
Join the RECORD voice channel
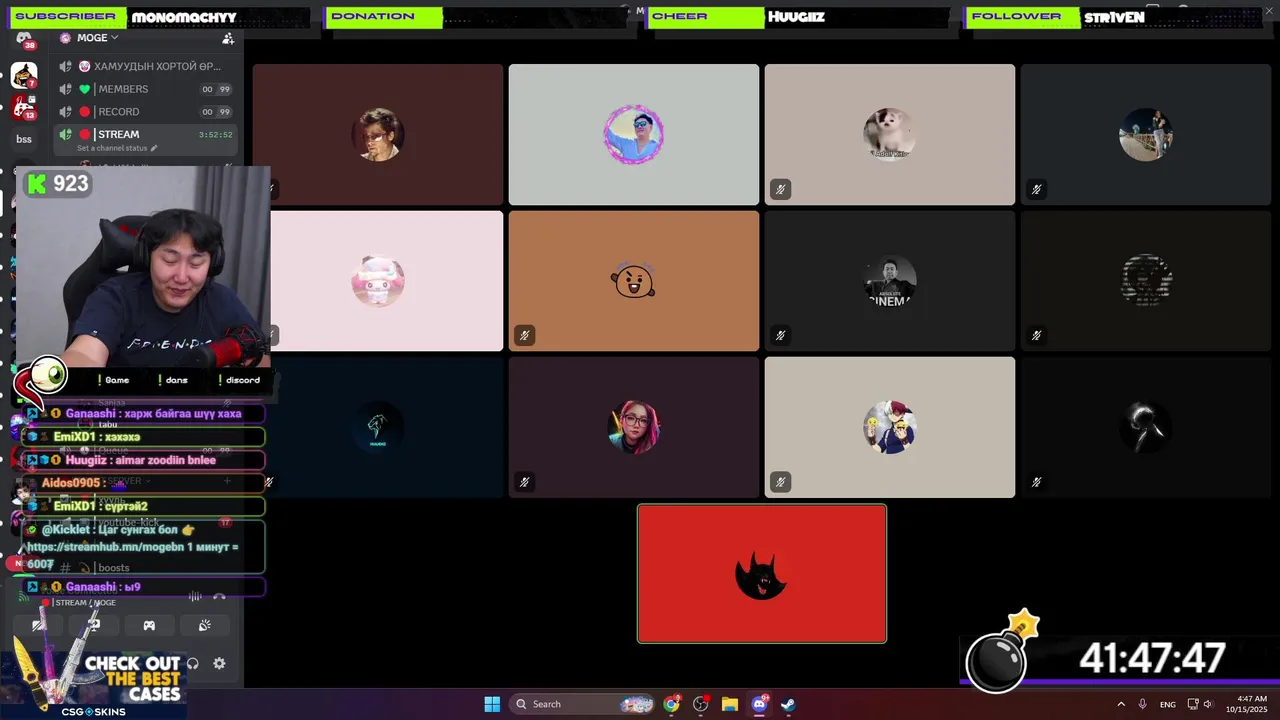tap(145, 112)
